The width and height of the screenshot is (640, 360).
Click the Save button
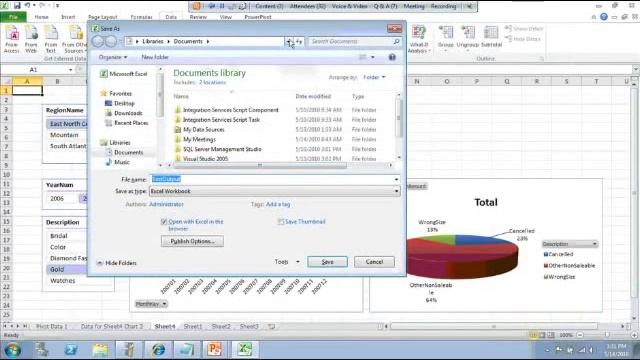(327, 262)
